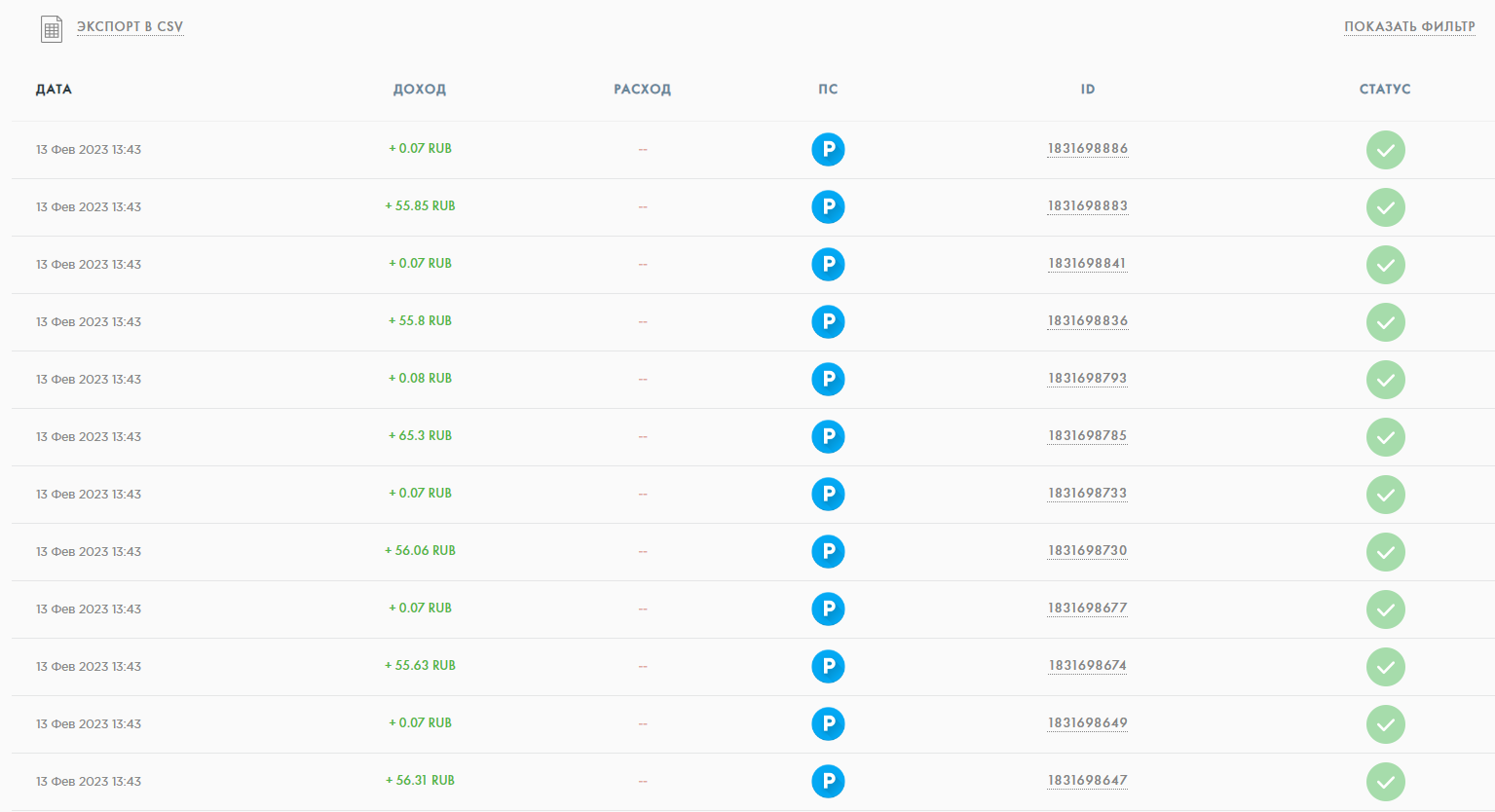Click the success status checkmark for ID 1831698785

pyautogui.click(x=1385, y=437)
